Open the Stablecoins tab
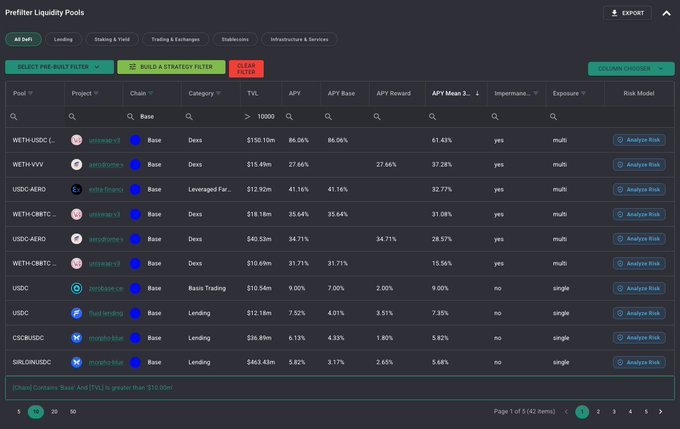The image size is (680, 429). (x=235, y=39)
